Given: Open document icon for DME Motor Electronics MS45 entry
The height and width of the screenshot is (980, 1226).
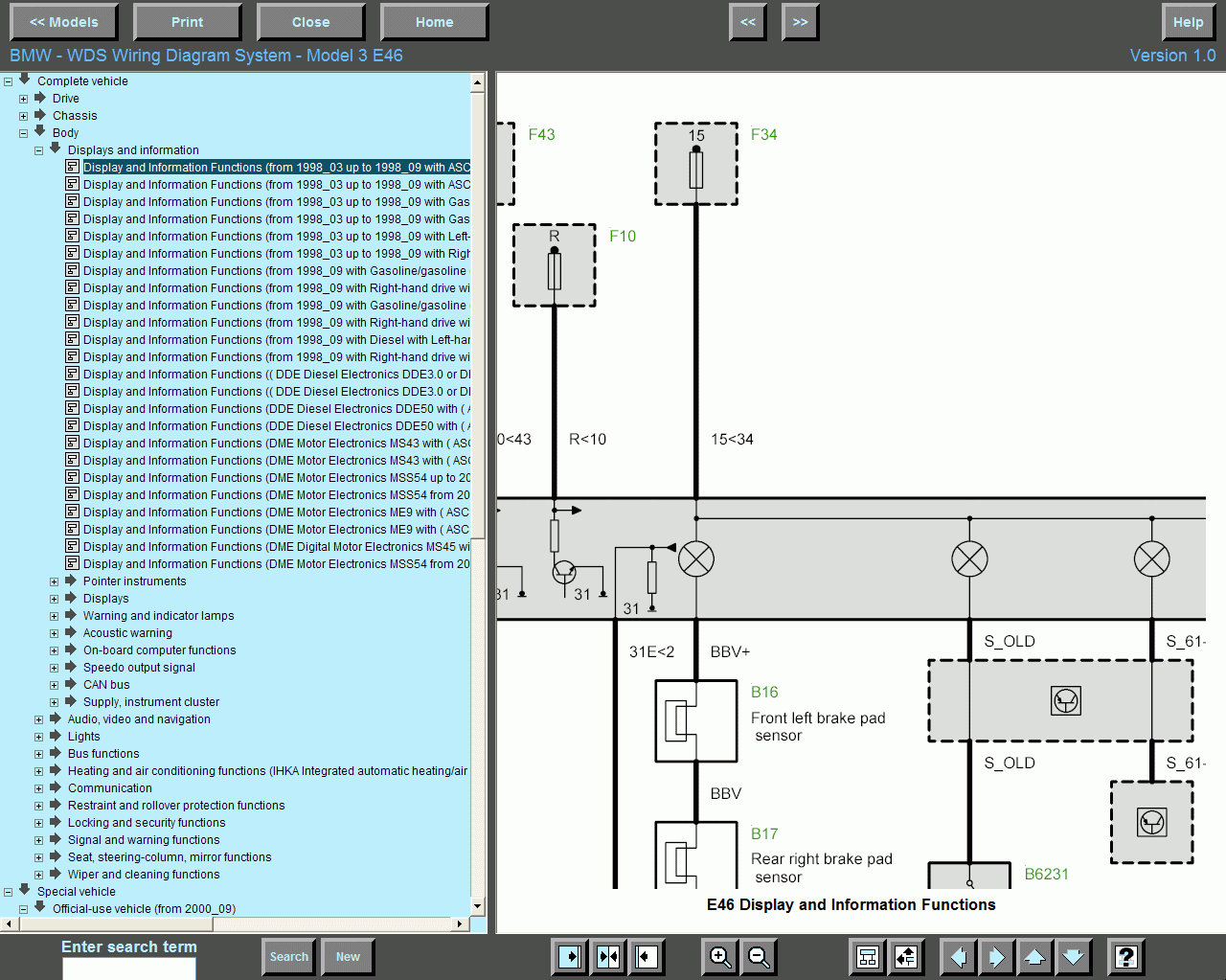Looking at the screenshot, I should coord(72,546).
